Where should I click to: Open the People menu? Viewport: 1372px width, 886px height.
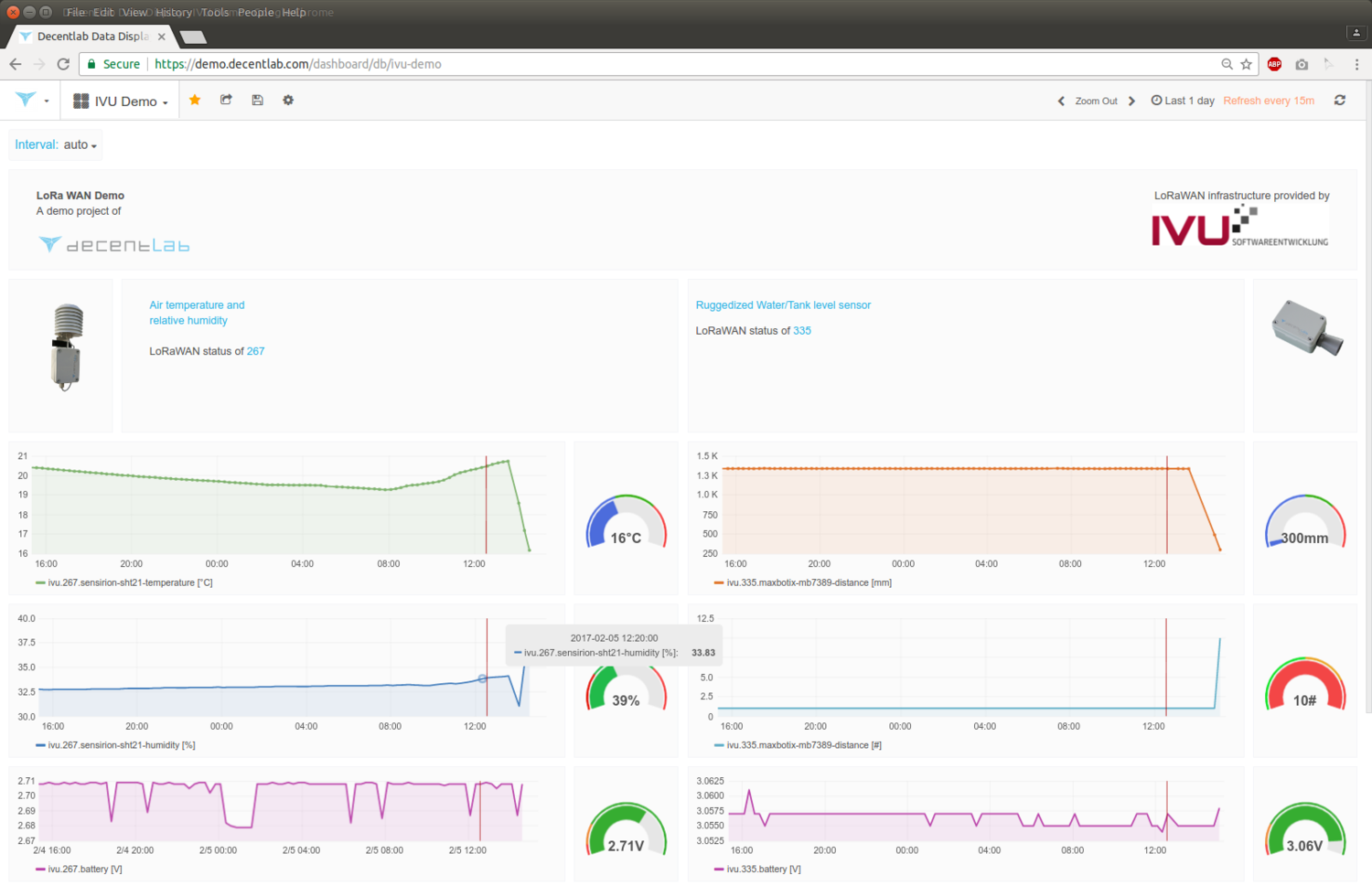click(256, 12)
